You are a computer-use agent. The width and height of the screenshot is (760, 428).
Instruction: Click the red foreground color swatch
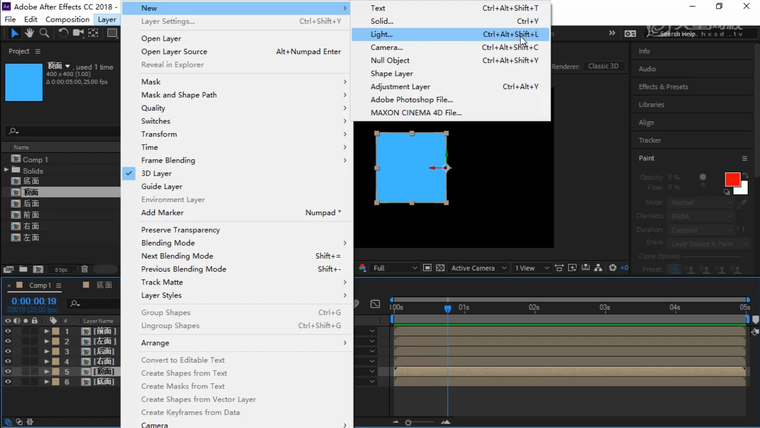pyautogui.click(x=732, y=180)
